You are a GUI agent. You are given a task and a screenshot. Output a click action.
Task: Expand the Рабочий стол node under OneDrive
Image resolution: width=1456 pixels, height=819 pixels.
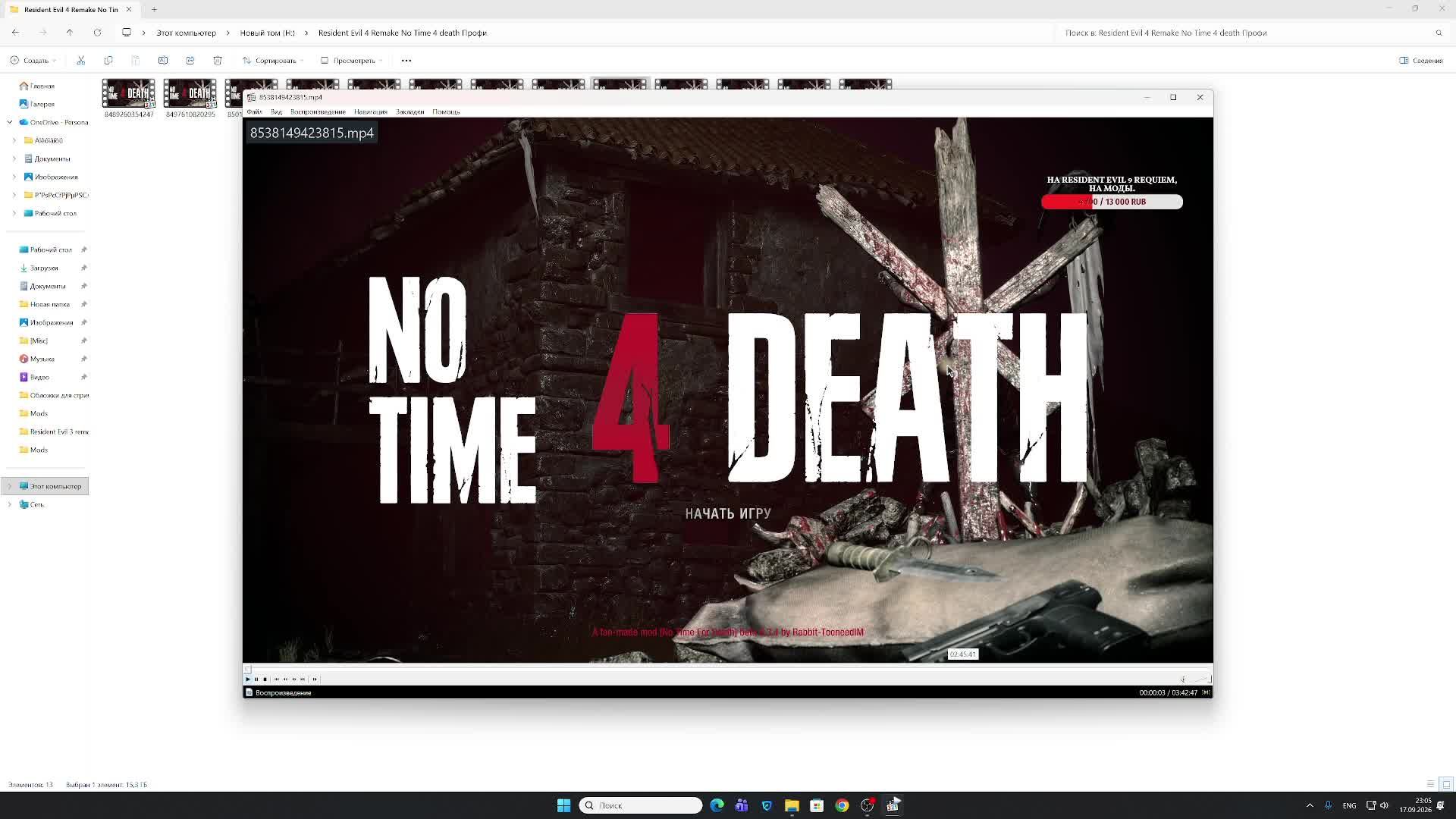[x=14, y=213]
